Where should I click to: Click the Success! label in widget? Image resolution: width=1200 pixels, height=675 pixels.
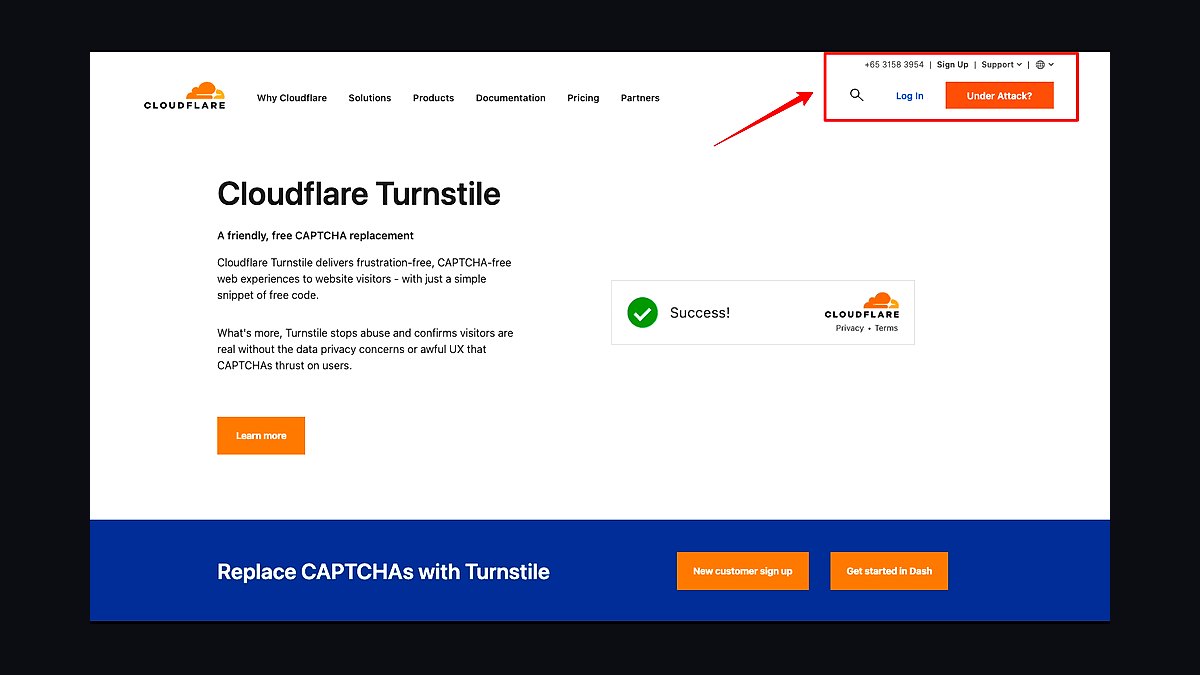[x=700, y=313]
